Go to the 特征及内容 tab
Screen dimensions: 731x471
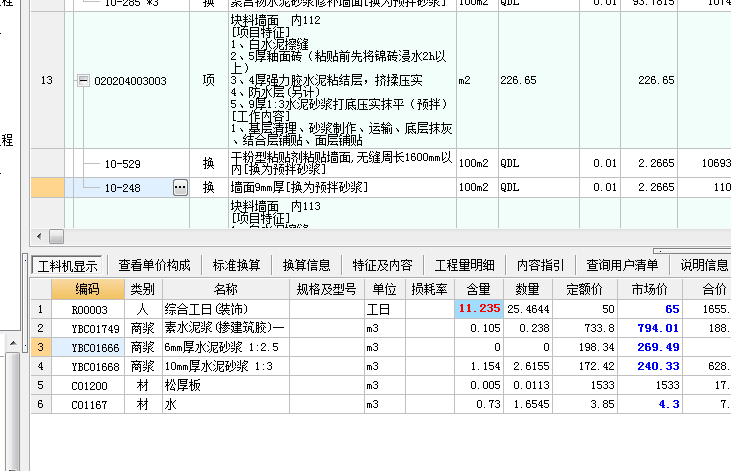pos(382,265)
